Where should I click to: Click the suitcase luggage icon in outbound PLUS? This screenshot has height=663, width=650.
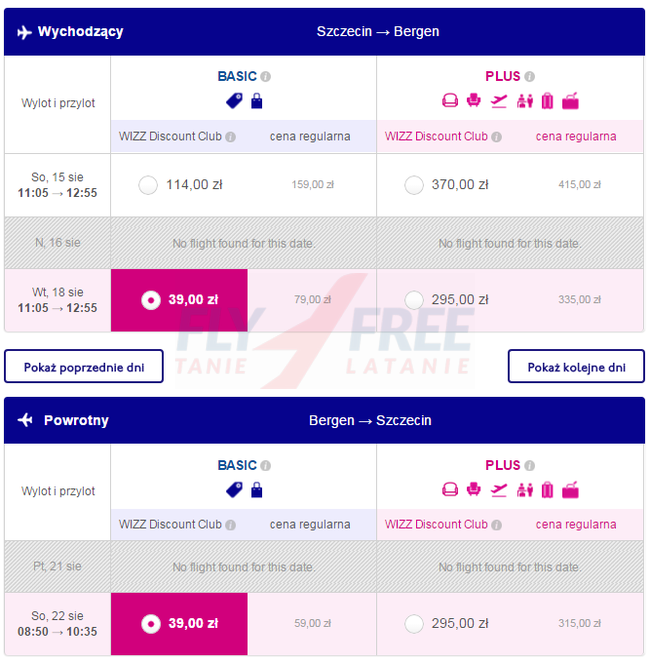pyautogui.click(x=547, y=101)
